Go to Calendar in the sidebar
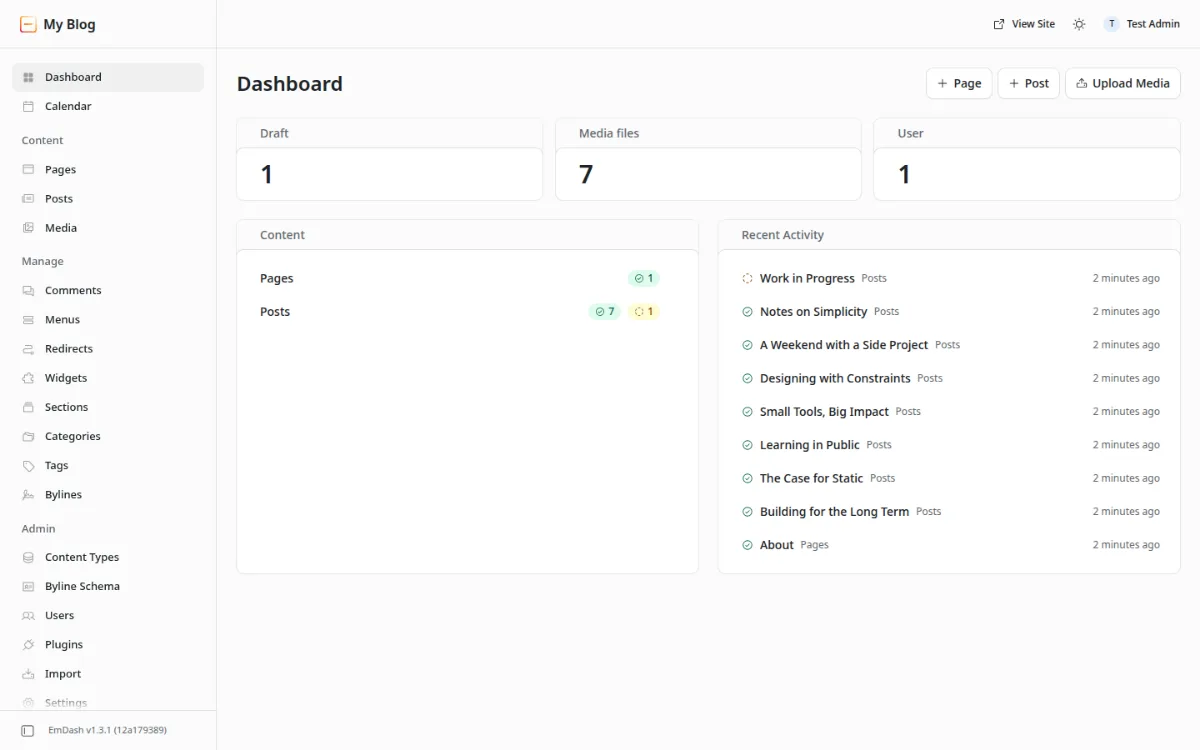The width and height of the screenshot is (1200, 750). point(108,106)
